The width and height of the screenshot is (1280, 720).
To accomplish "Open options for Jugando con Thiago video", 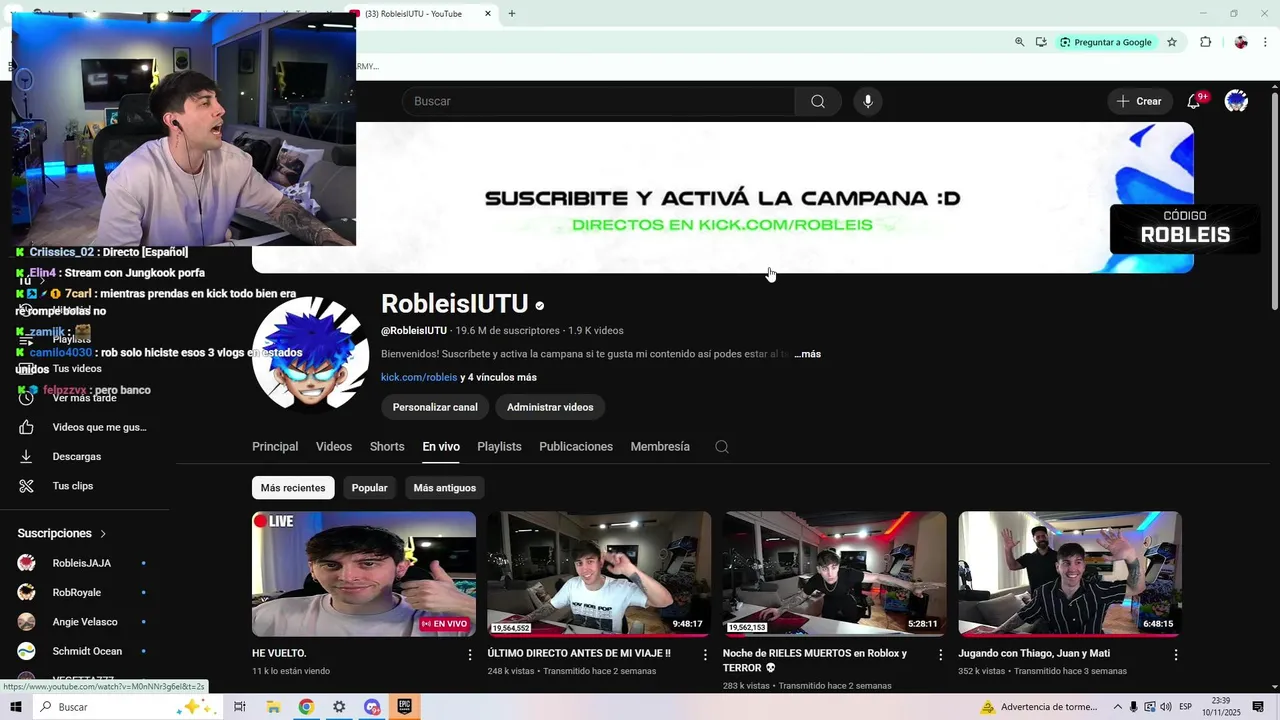I will [1176, 655].
